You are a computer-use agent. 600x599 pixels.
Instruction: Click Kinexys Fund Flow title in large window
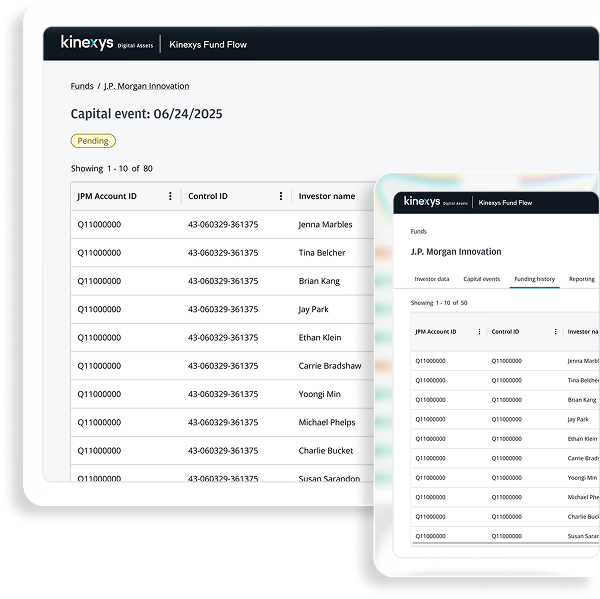208,45
